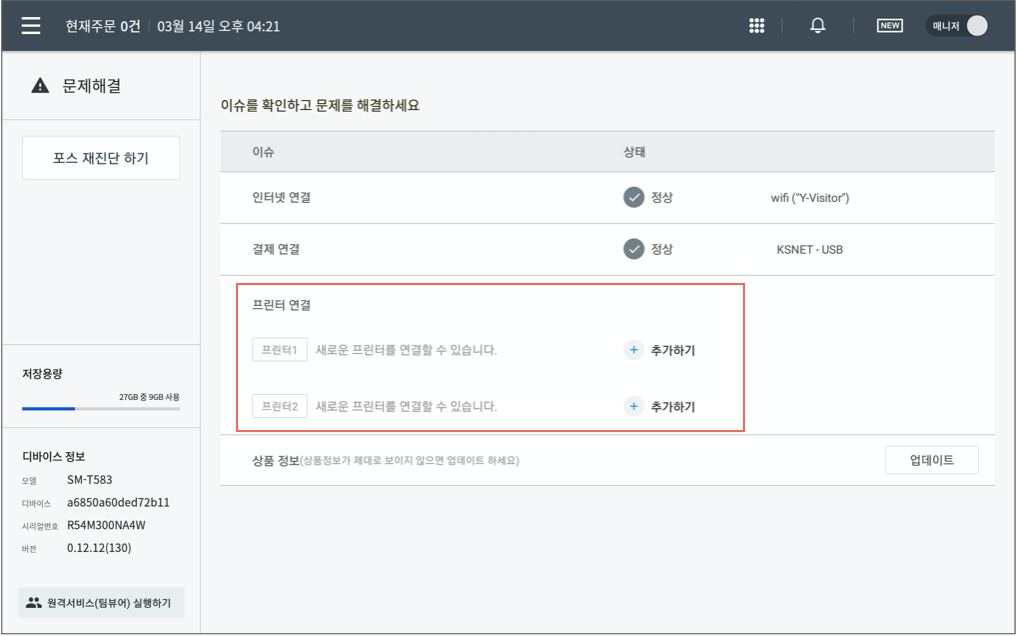Click the 03월 14일 오후 04:21 timestamp
The image size is (1017, 636).
tap(219, 26)
